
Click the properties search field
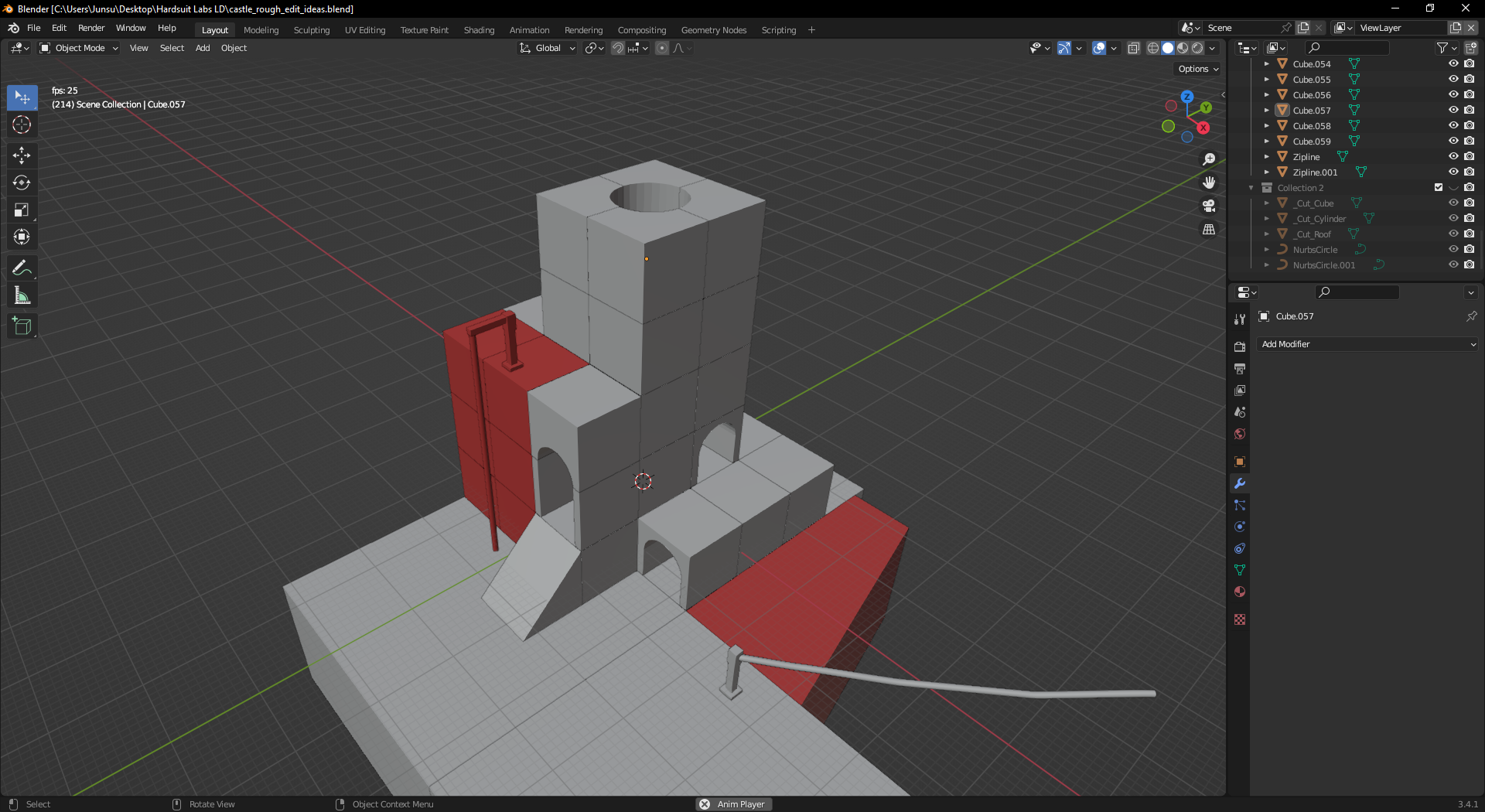[1357, 292]
